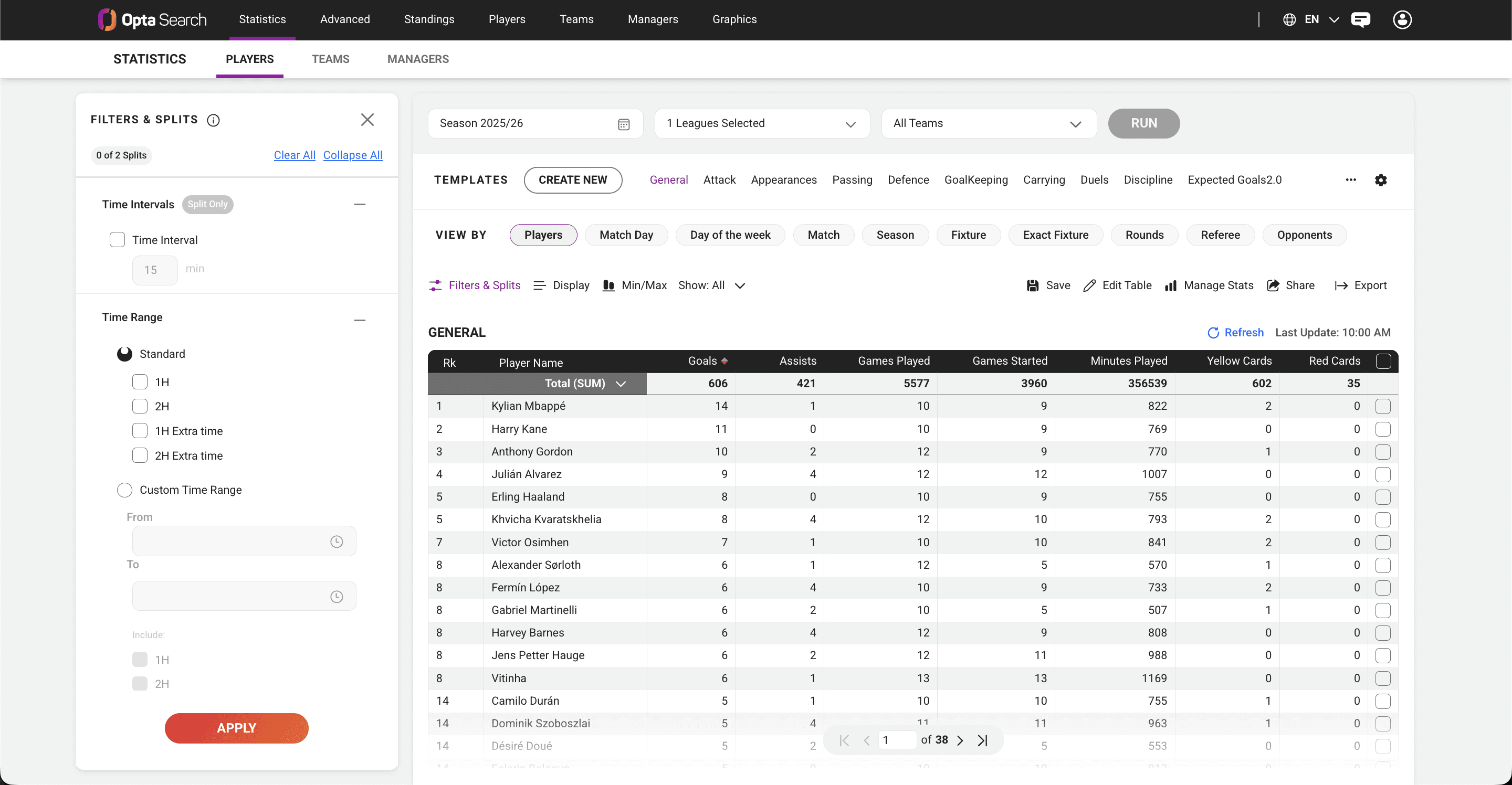Open the EN language dropdown
The height and width of the screenshot is (785, 1512).
point(1322,19)
